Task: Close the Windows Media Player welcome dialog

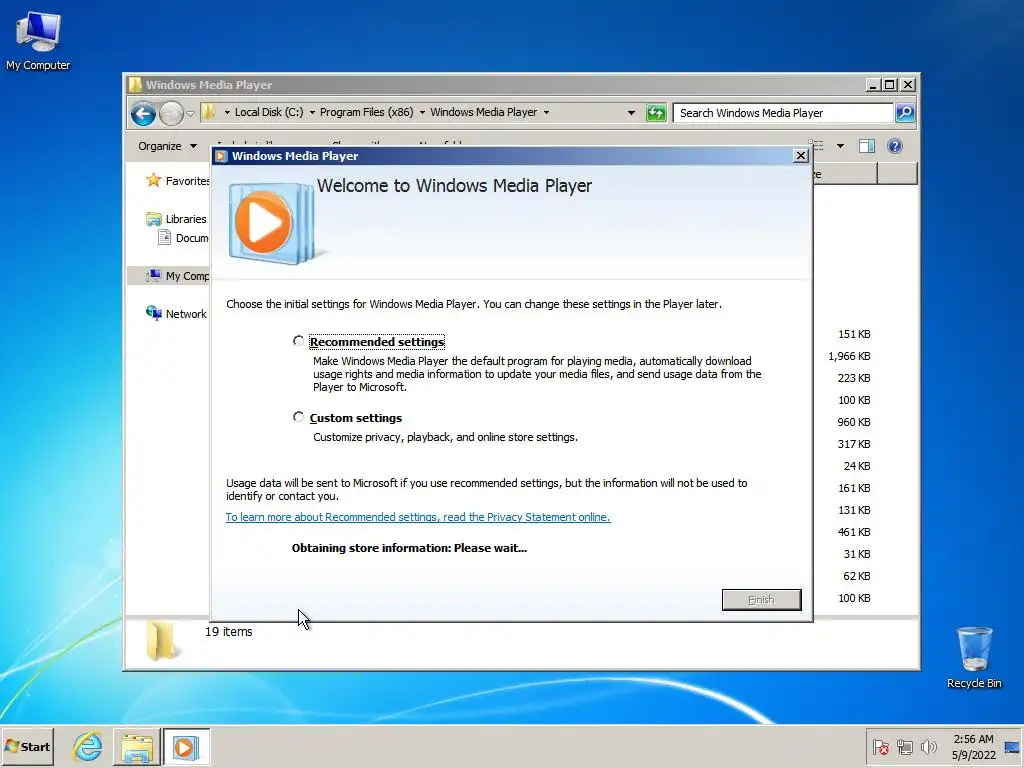Action: click(x=801, y=155)
